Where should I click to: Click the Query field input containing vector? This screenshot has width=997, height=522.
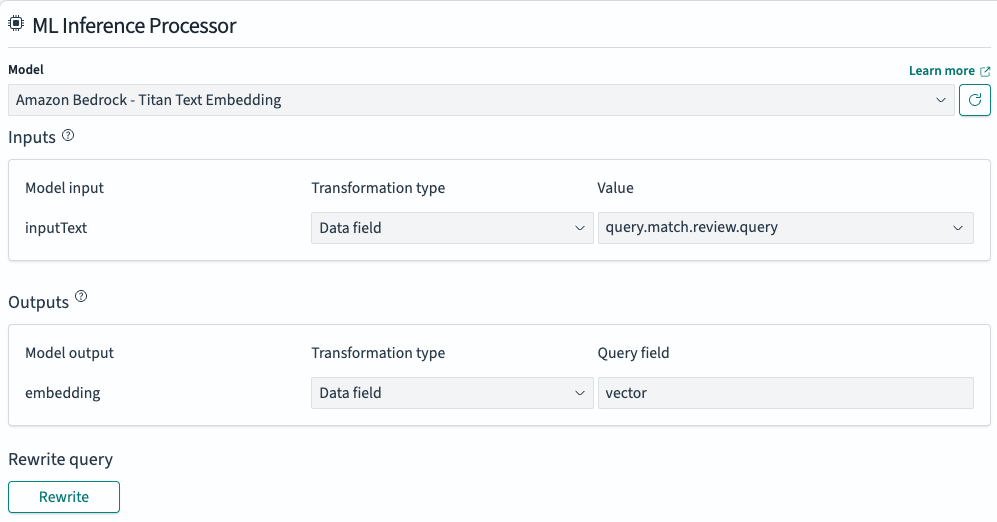(x=786, y=393)
